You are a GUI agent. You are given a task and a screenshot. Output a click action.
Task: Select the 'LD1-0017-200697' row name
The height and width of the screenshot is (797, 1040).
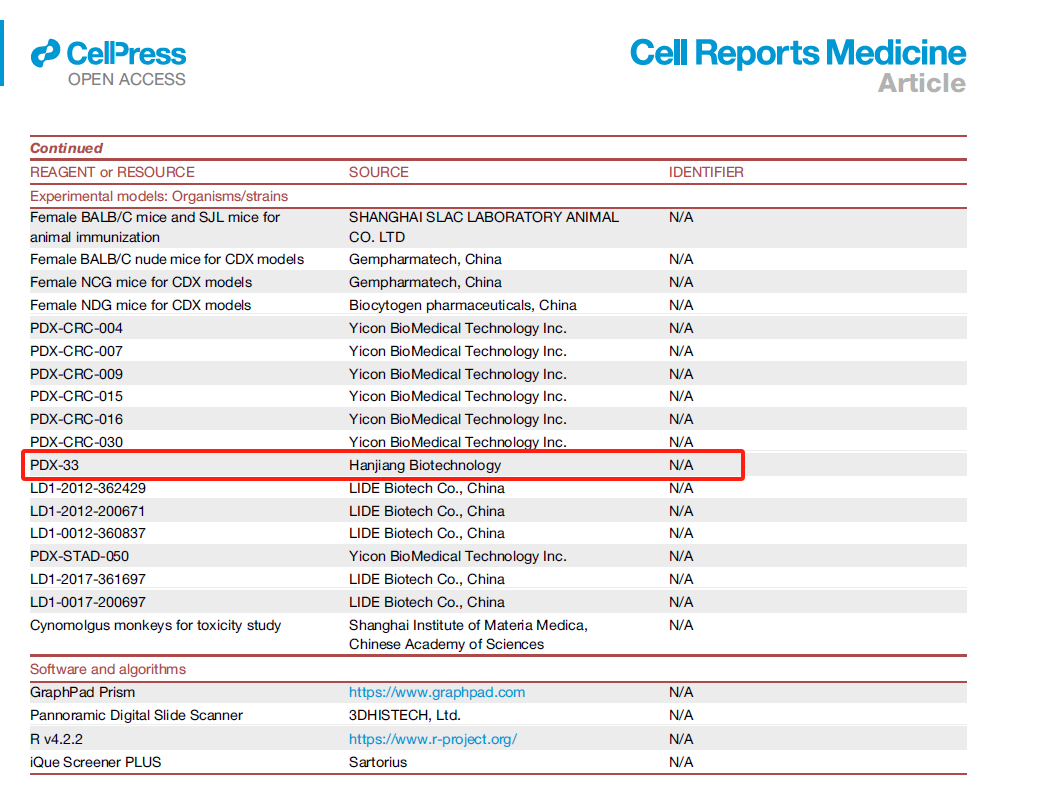pyautogui.click(x=88, y=602)
